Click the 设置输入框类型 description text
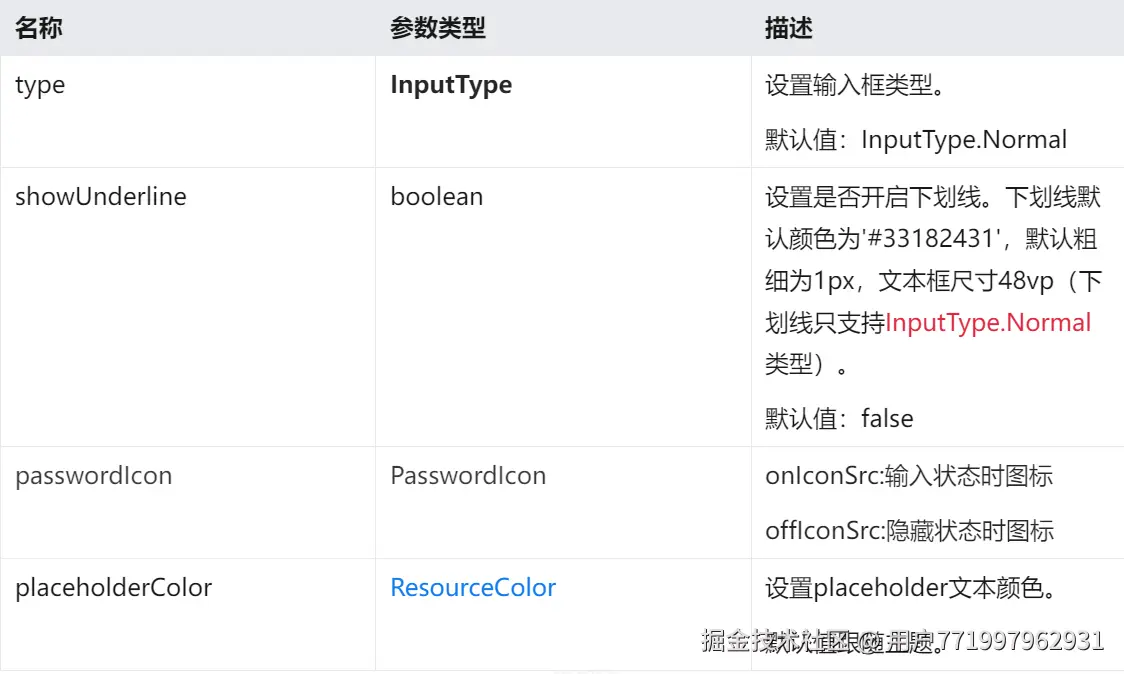1124x674 pixels. [x=855, y=85]
